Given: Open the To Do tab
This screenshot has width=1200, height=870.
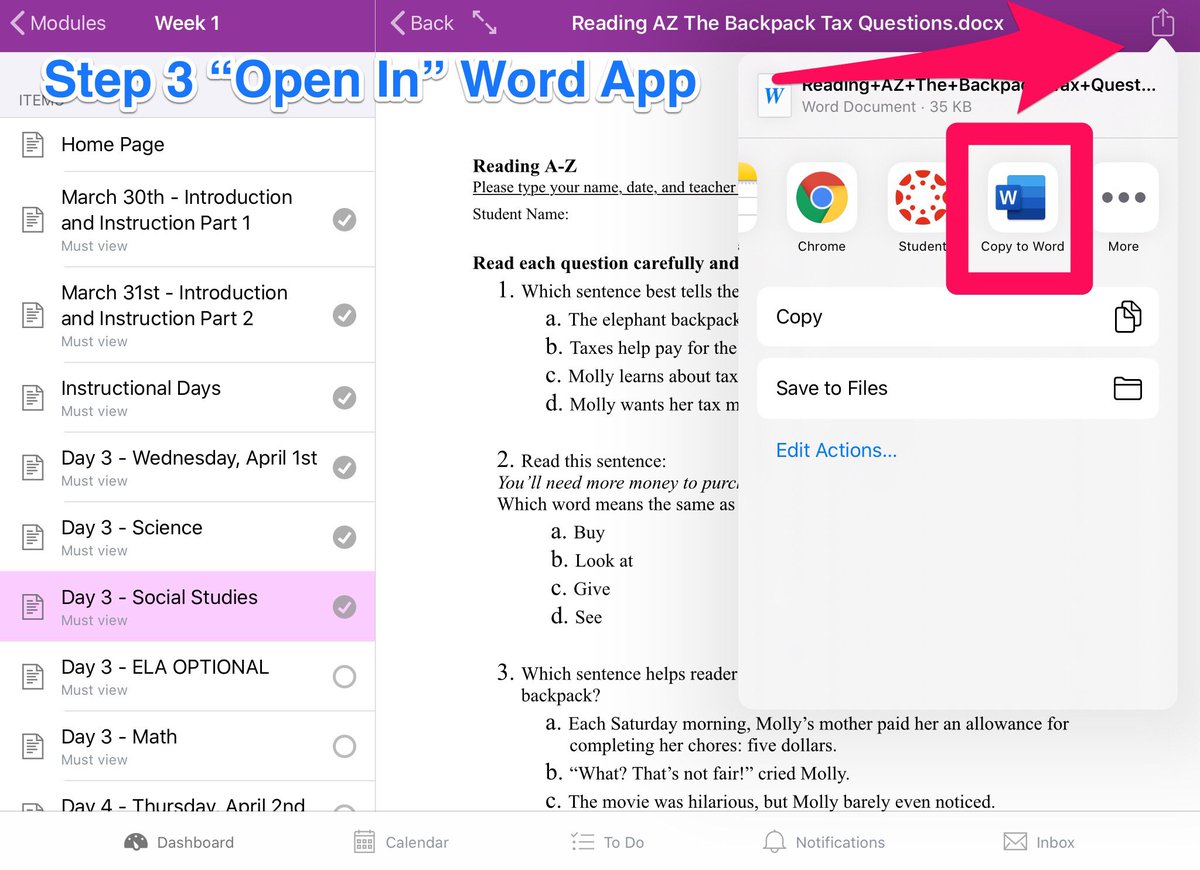Looking at the screenshot, I should 608,842.
